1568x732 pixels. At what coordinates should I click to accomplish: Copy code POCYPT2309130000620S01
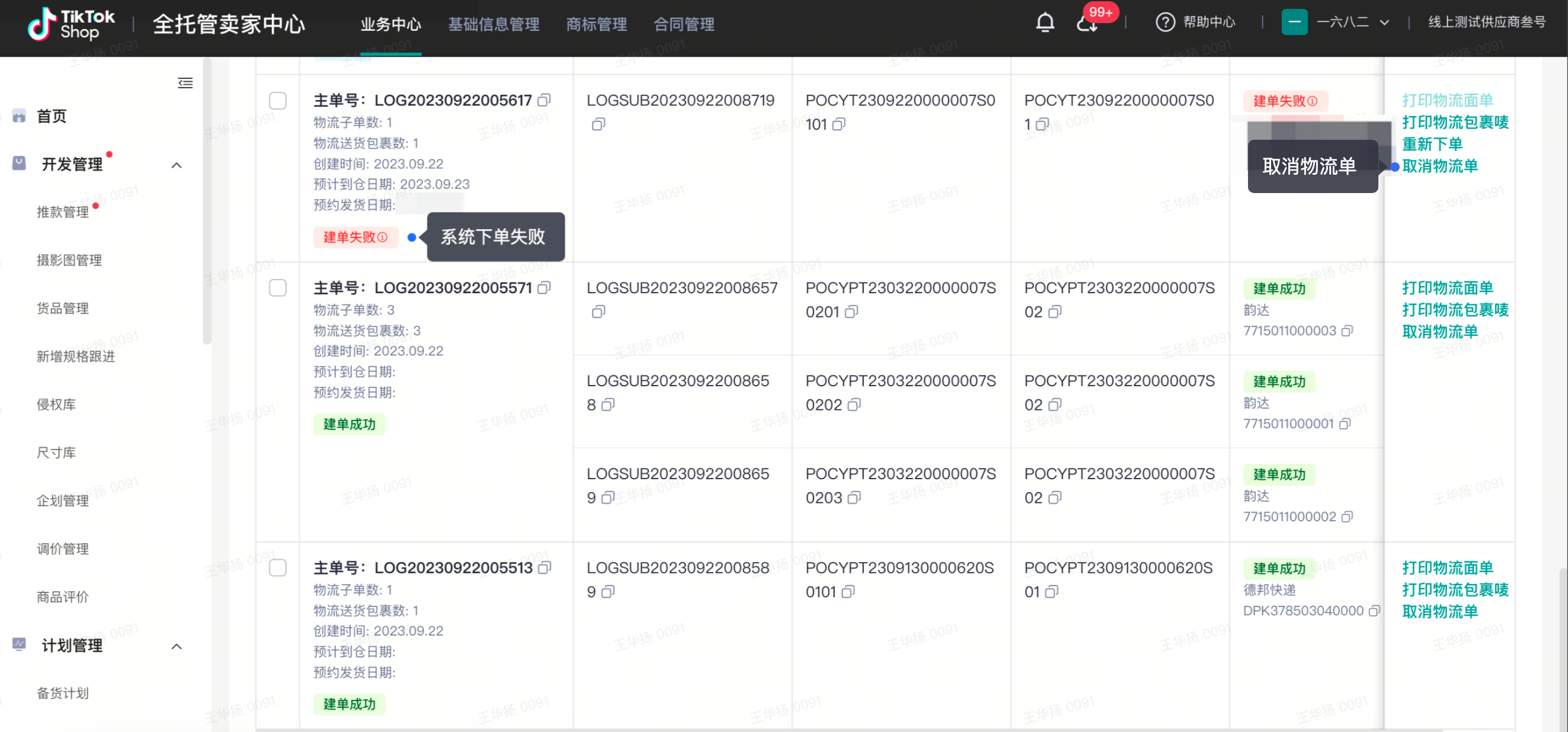point(1051,592)
